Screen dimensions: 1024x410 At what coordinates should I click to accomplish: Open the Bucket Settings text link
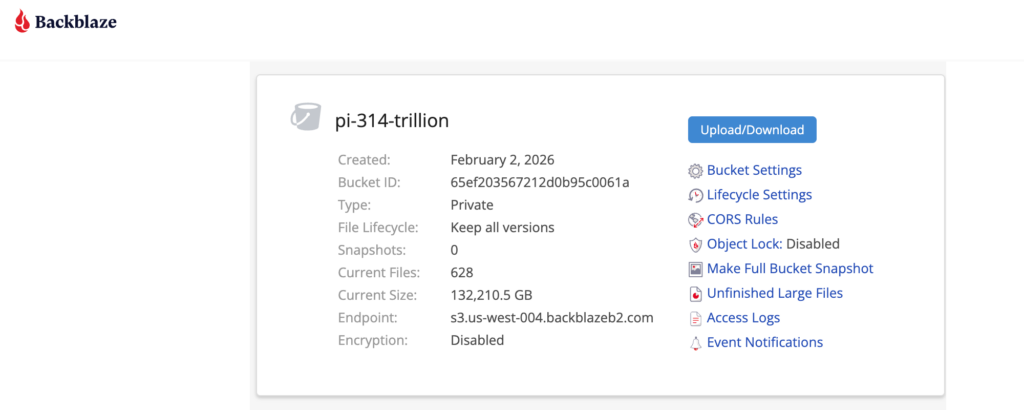pos(754,171)
